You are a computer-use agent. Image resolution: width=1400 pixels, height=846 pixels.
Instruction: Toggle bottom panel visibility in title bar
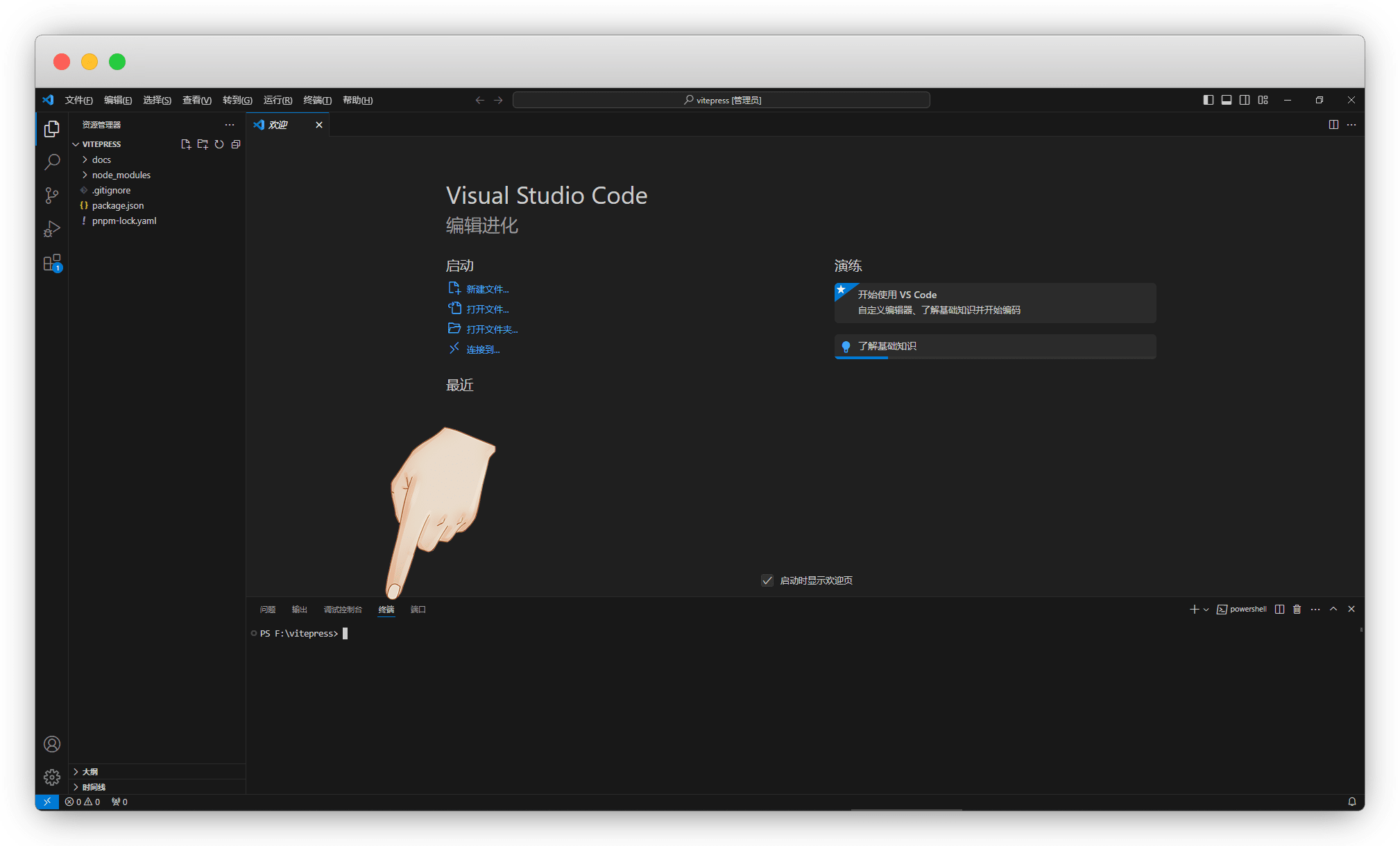(x=1227, y=100)
